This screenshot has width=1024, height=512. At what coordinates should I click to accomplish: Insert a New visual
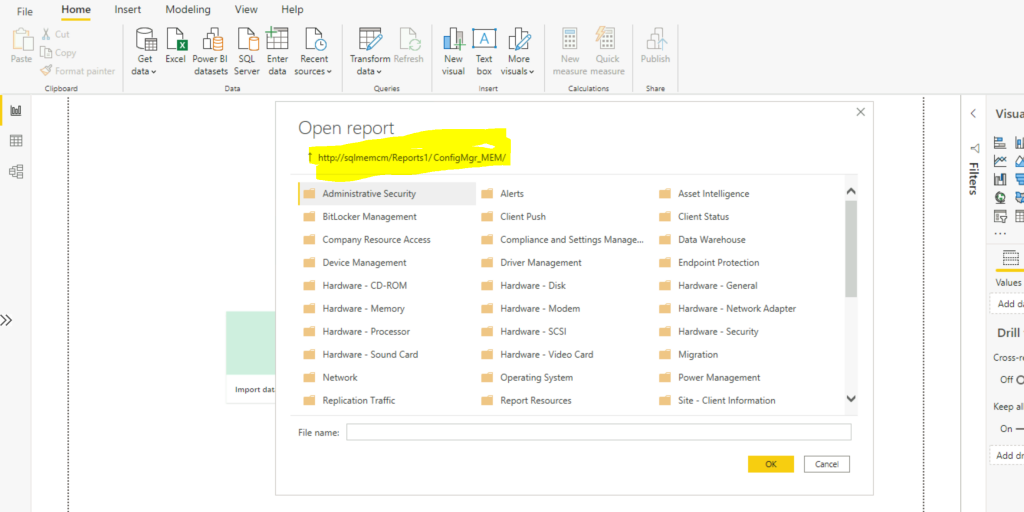click(453, 52)
